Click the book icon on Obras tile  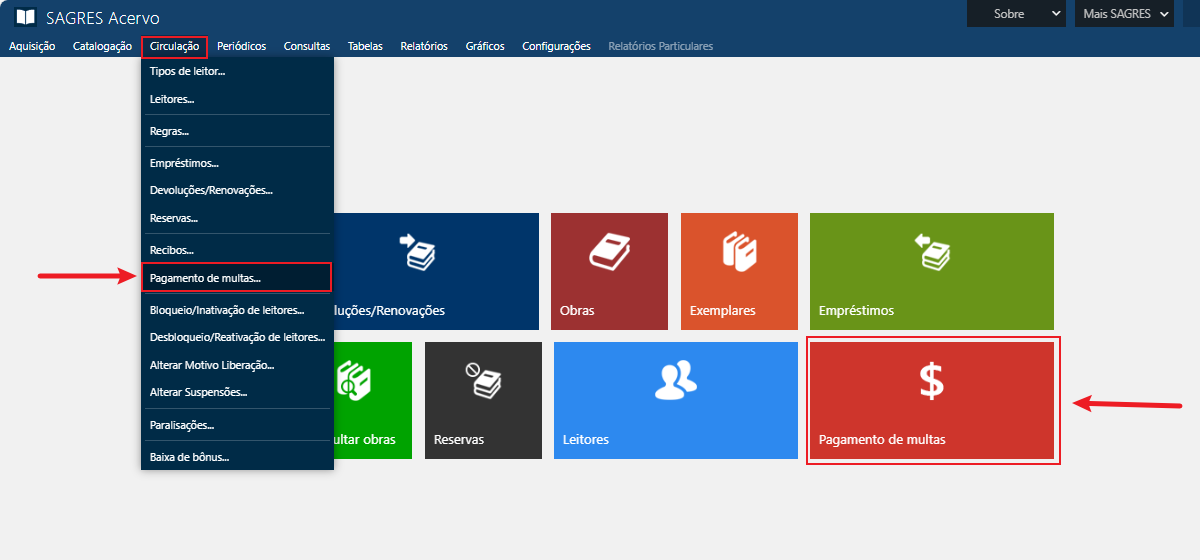pos(608,251)
